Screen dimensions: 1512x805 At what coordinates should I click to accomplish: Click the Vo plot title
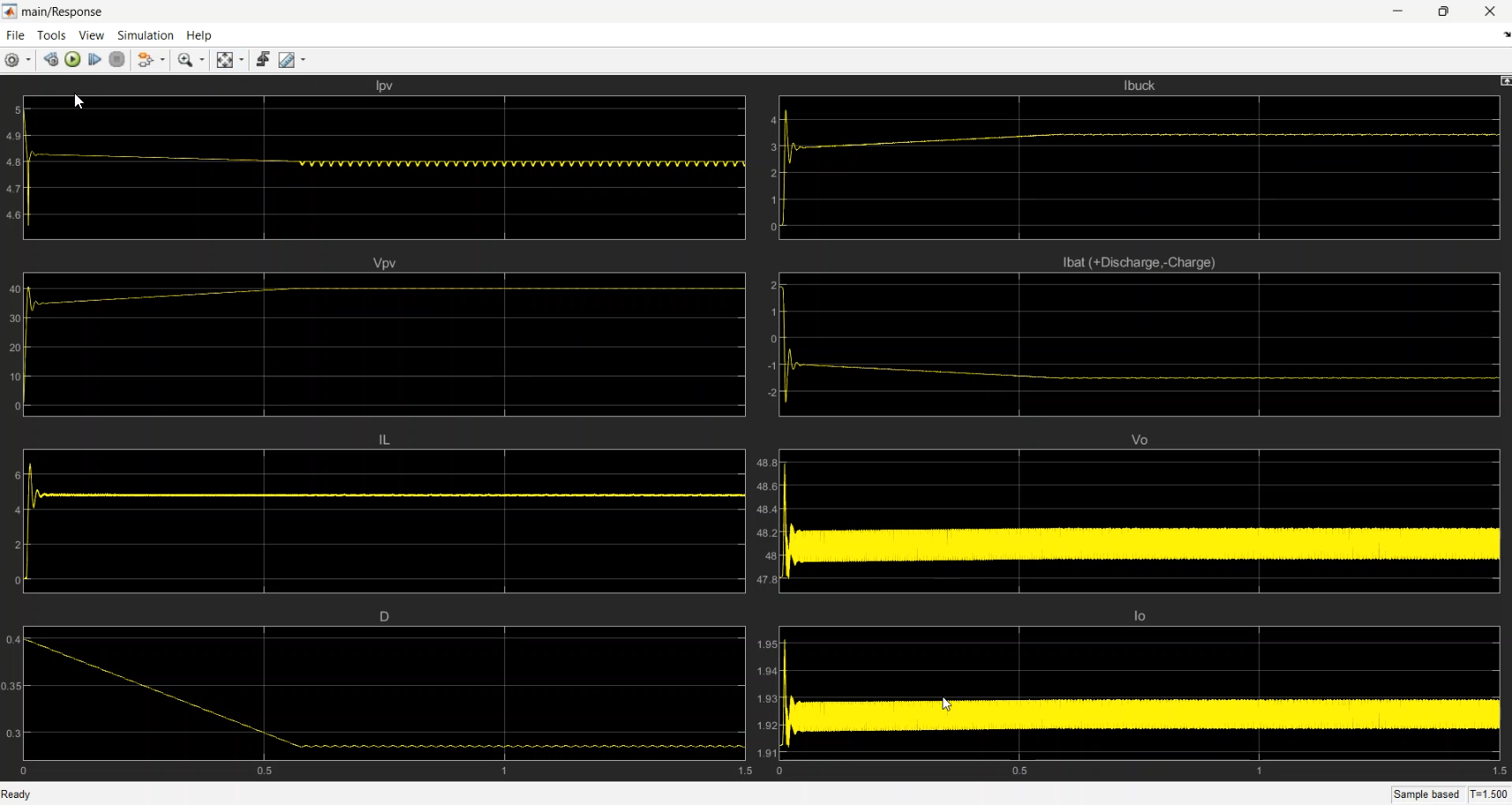(1139, 439)
